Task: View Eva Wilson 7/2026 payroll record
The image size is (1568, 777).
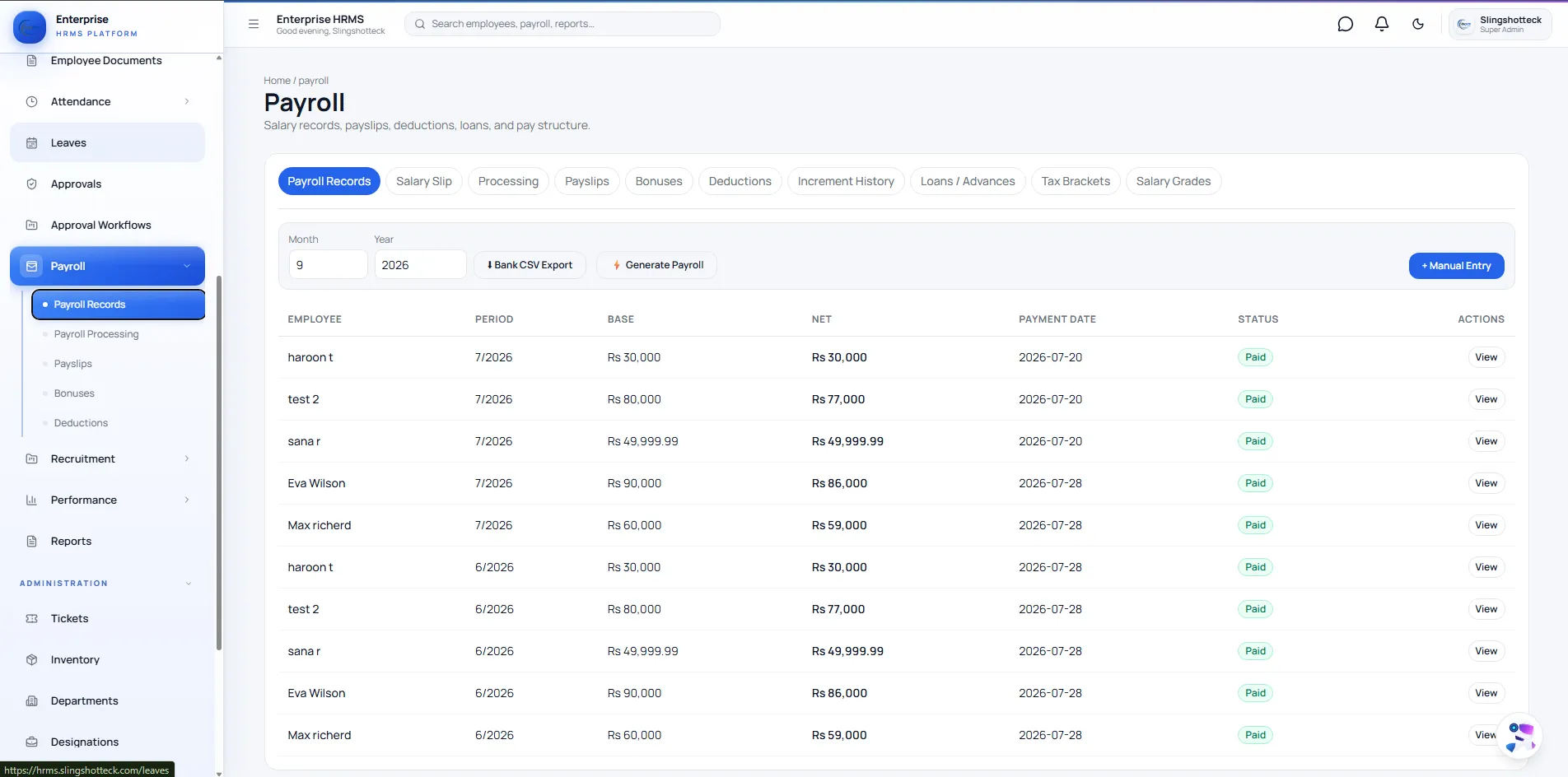Action: 1486,483
